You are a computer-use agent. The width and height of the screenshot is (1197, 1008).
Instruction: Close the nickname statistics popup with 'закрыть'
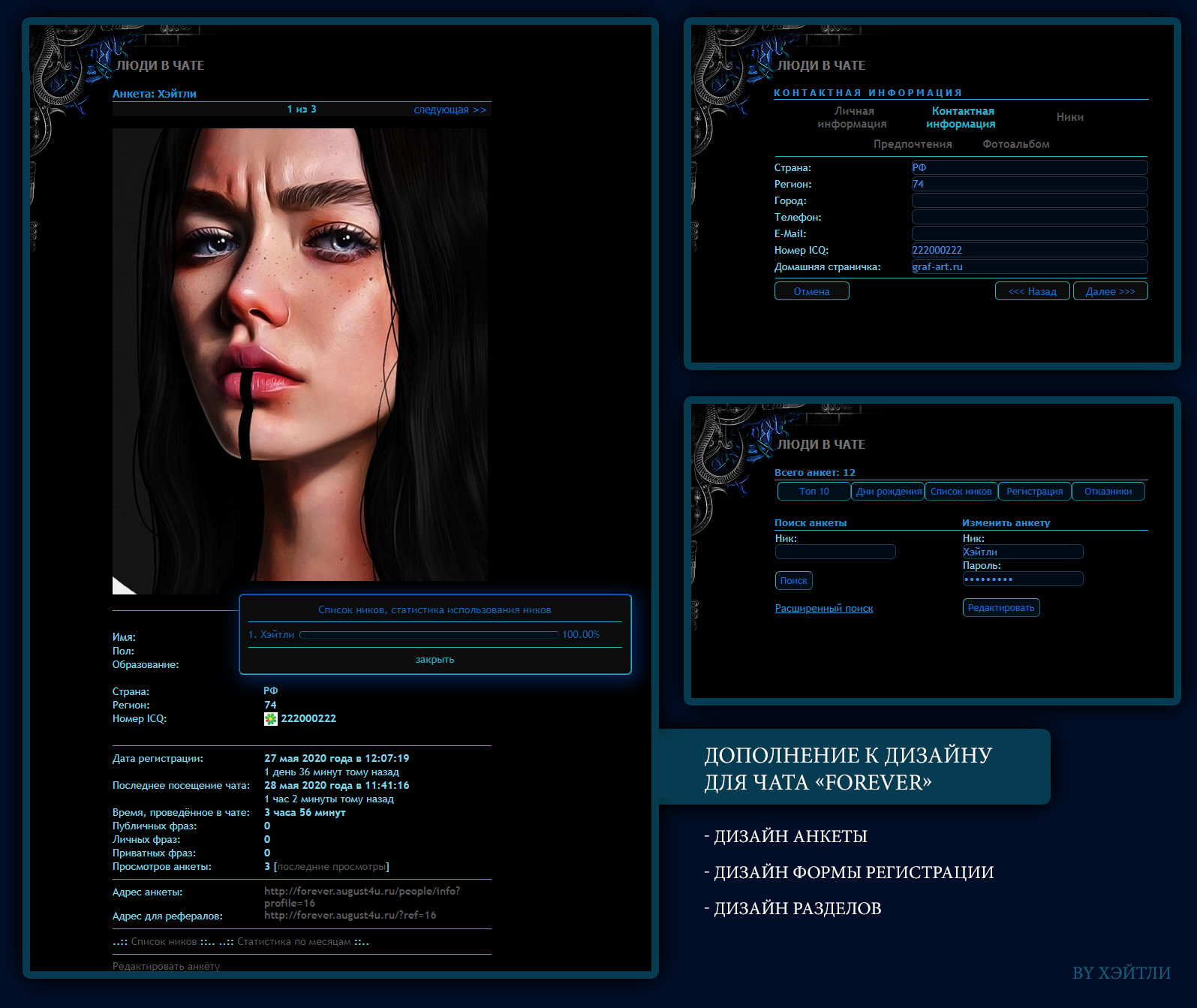click(435, 660)
